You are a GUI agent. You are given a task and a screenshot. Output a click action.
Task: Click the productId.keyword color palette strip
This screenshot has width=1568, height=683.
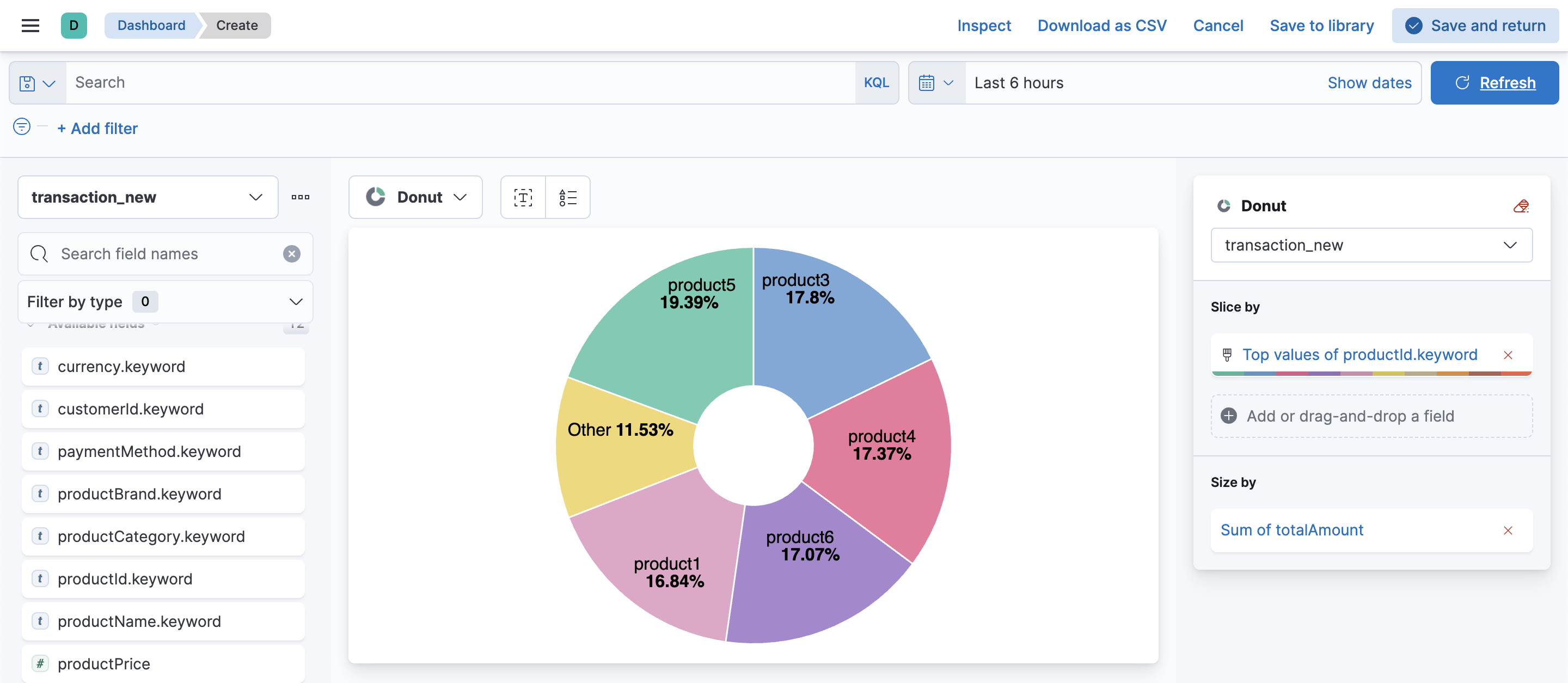[1371, 373]
